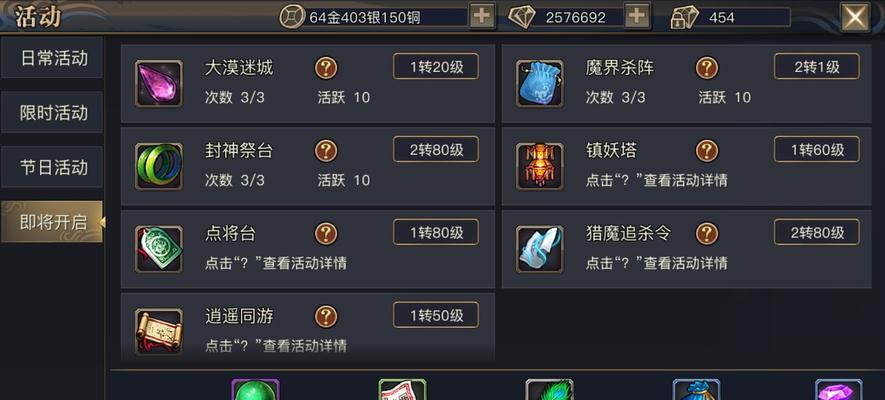Open help question mark for 逍遥同游
The height and width of the screenshot is (400, 885).
point(326,317)
